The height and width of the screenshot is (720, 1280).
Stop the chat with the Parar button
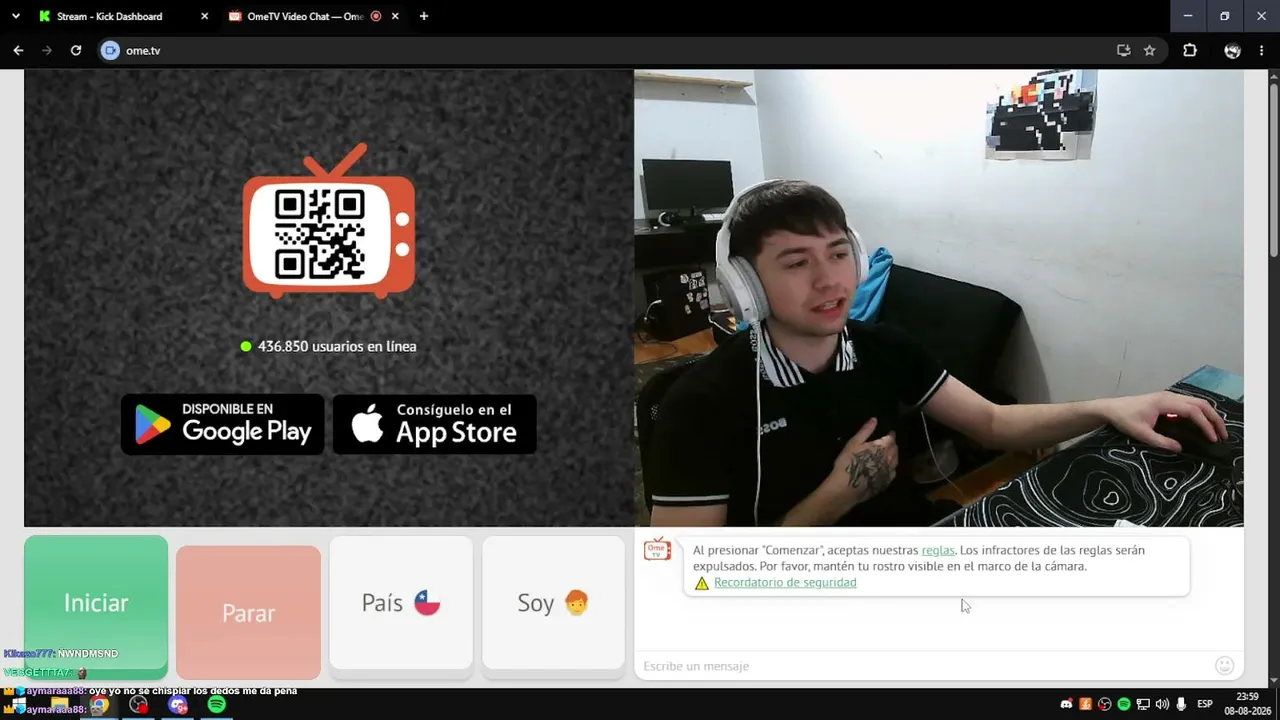pyautogui.click(x=248, y=612)
